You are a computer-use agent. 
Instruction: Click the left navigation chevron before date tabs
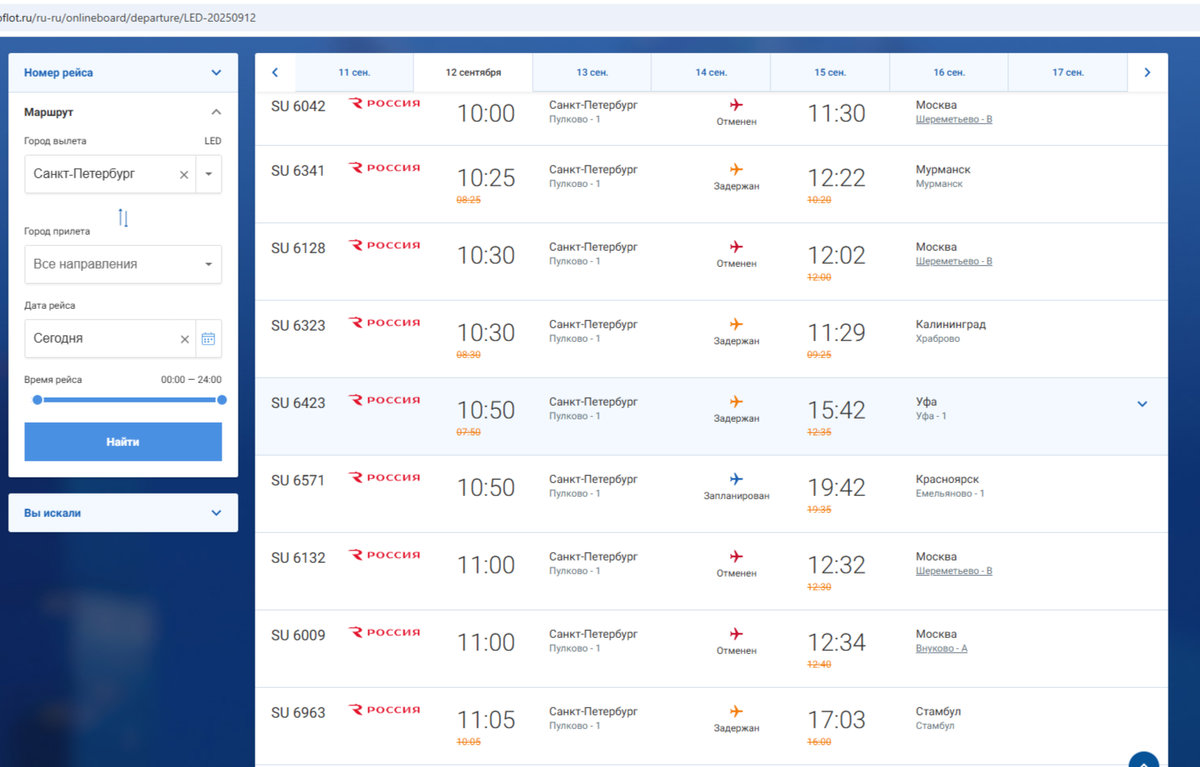(x=275, y=72)
